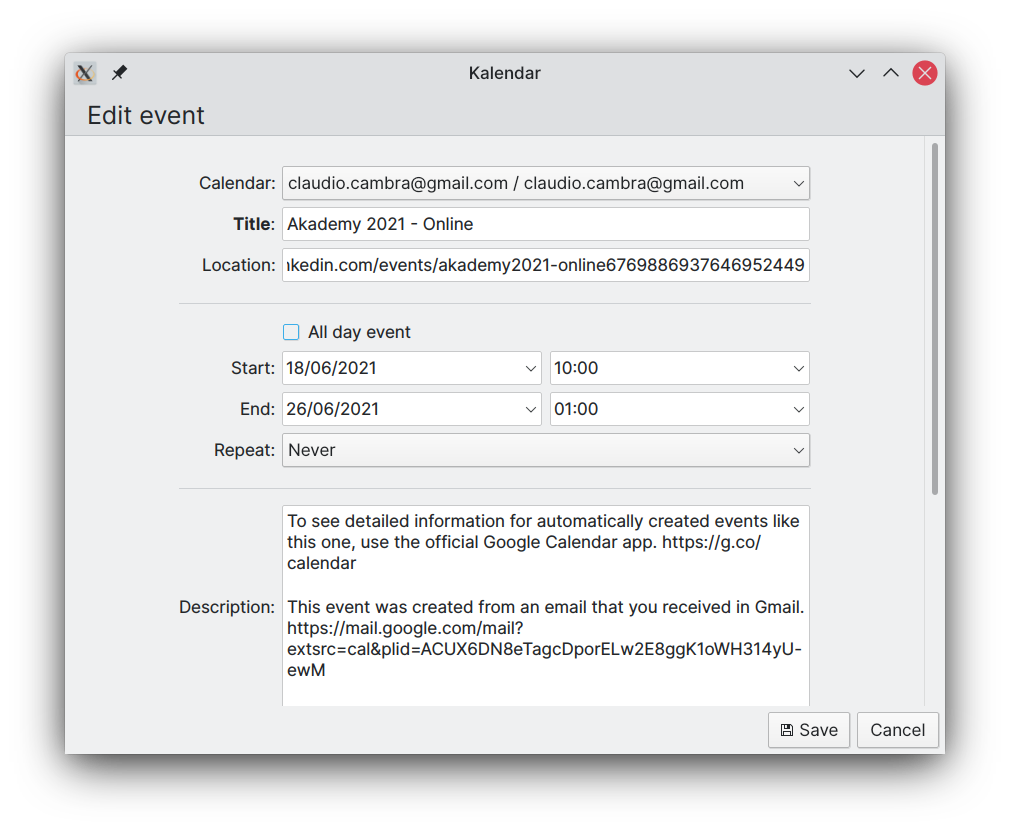Toggle the pin window icon
Viewport: 1010px width, 831px height.
click(119, 73)
